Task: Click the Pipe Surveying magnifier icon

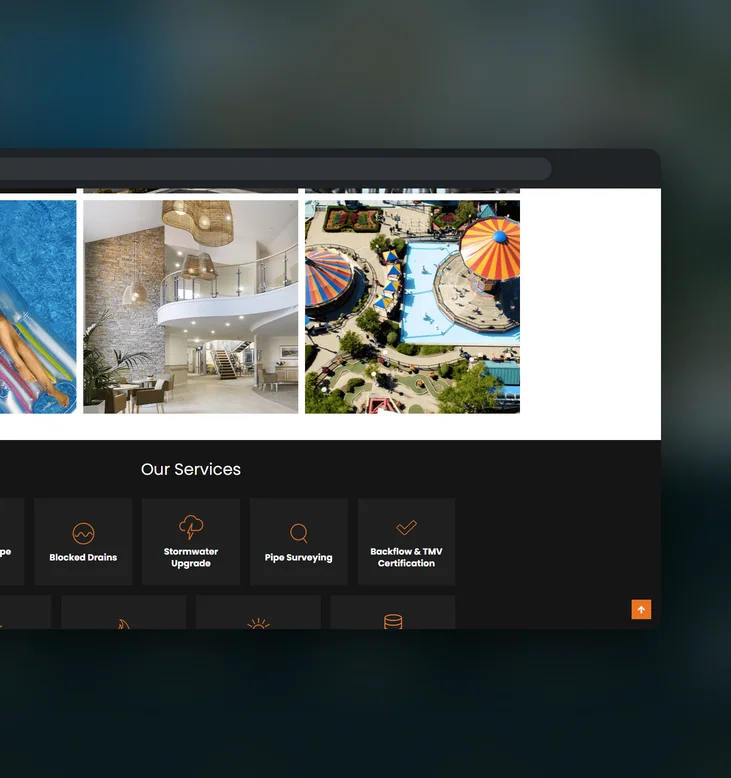Action: [x=299, y=533]
